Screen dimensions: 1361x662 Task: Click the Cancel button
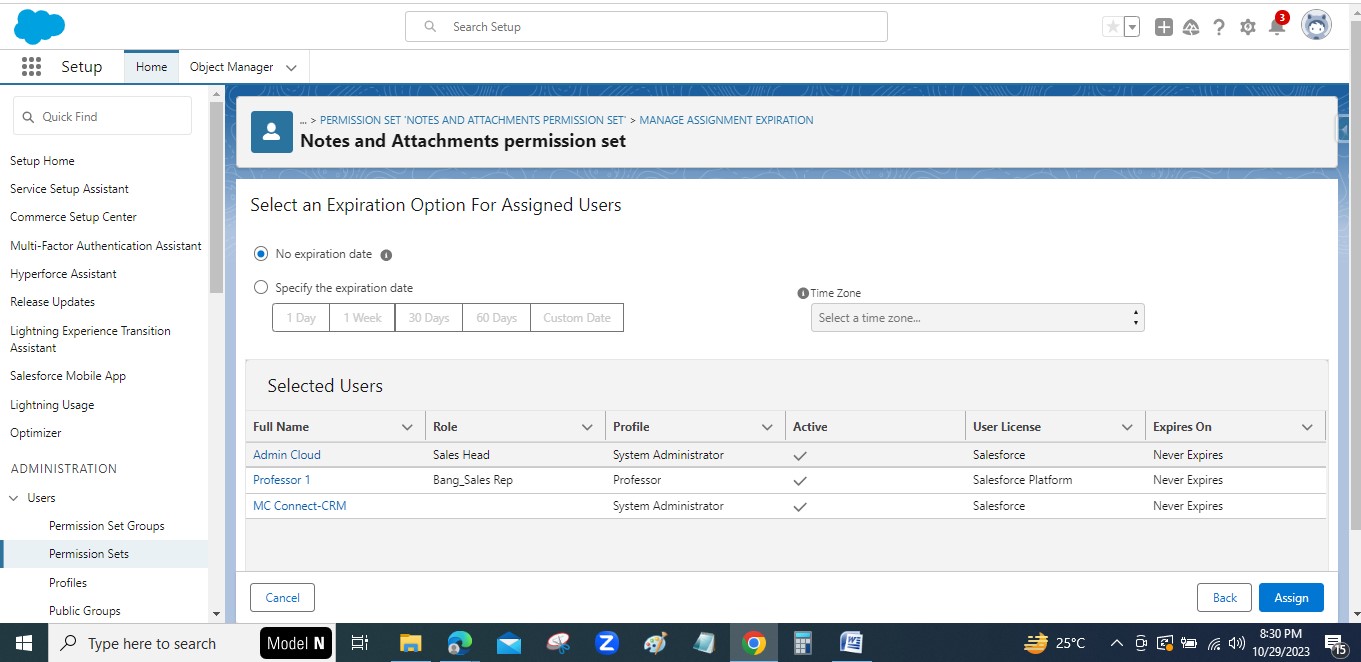(282, 598)
